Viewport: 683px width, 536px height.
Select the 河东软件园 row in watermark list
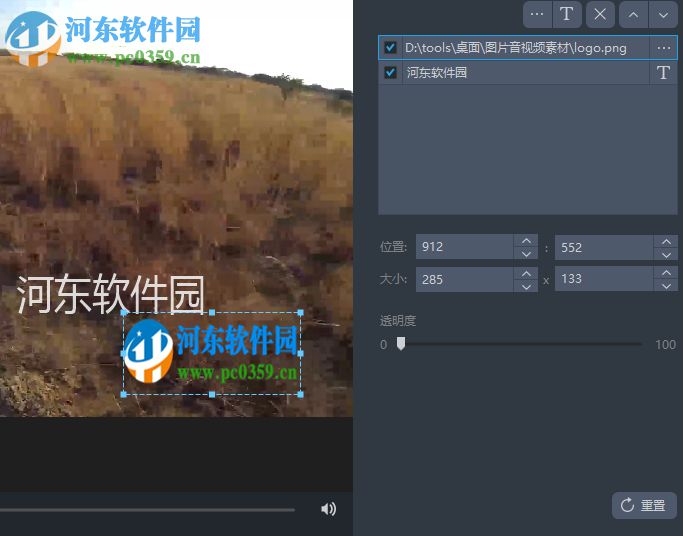pos(527,73)
